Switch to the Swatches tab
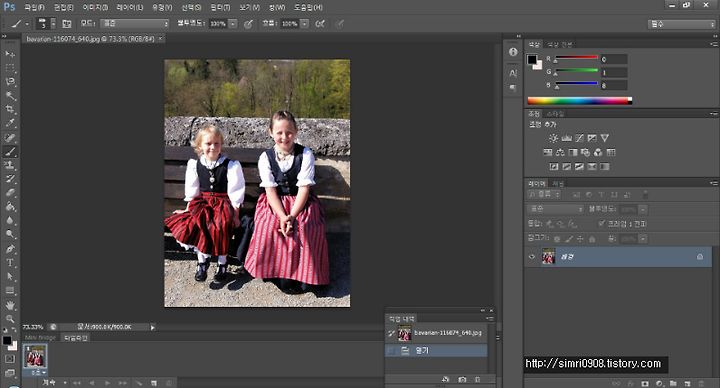Image resolution: width=720 pixels, height=388 pixels. 560,45
